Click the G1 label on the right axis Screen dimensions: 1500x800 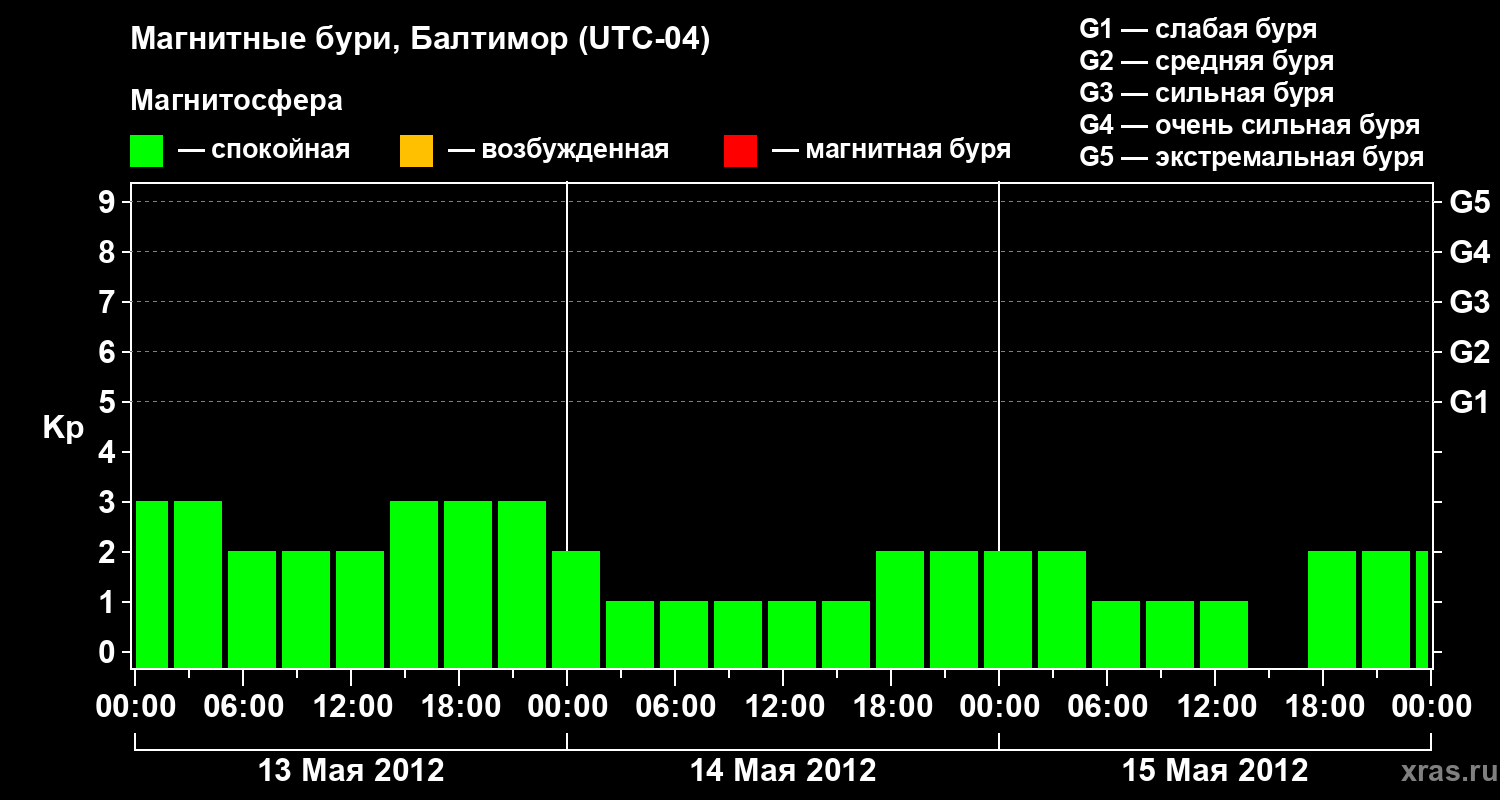tap(1470, 402)
